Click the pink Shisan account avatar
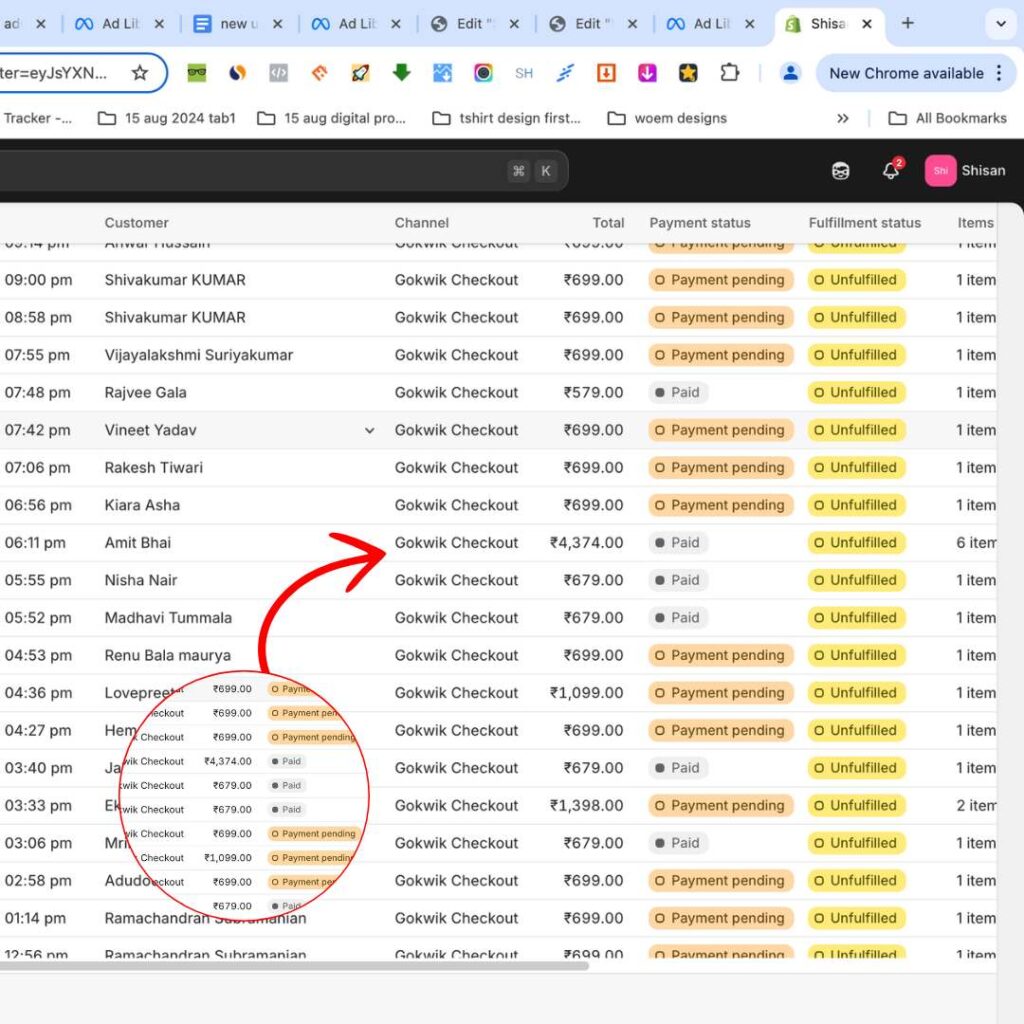The width and height of the screenshot is (1024, 1024). click(x=940, y=171)
